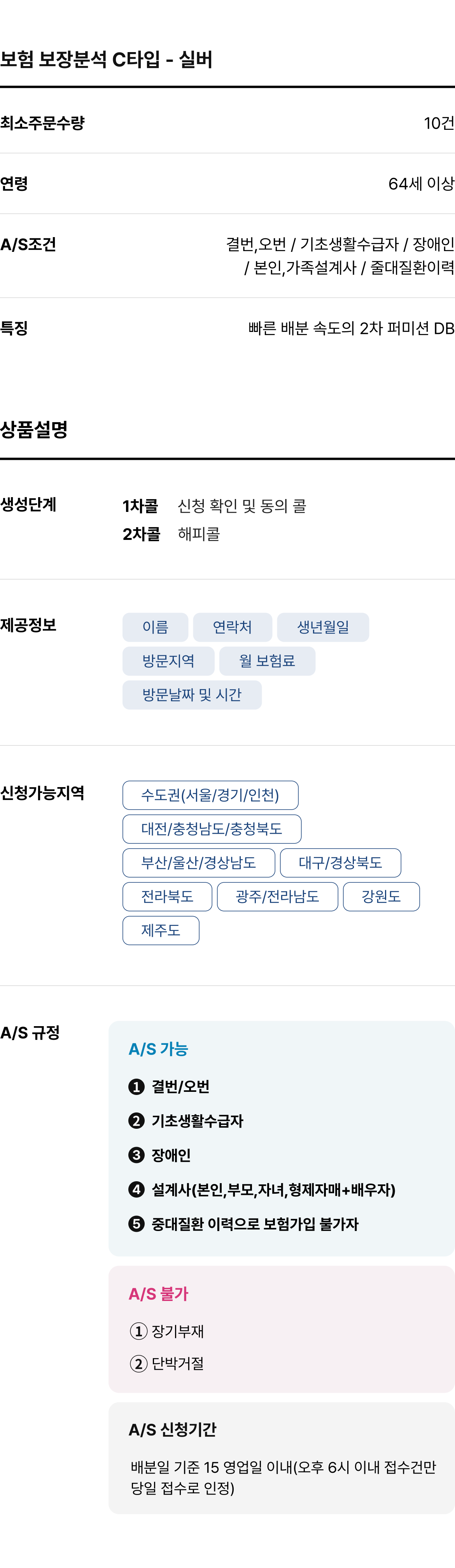Viewport: 455px width, 1568px height.
Task: Click the 월 보험료 tag
Action: (x=268, y=661)
